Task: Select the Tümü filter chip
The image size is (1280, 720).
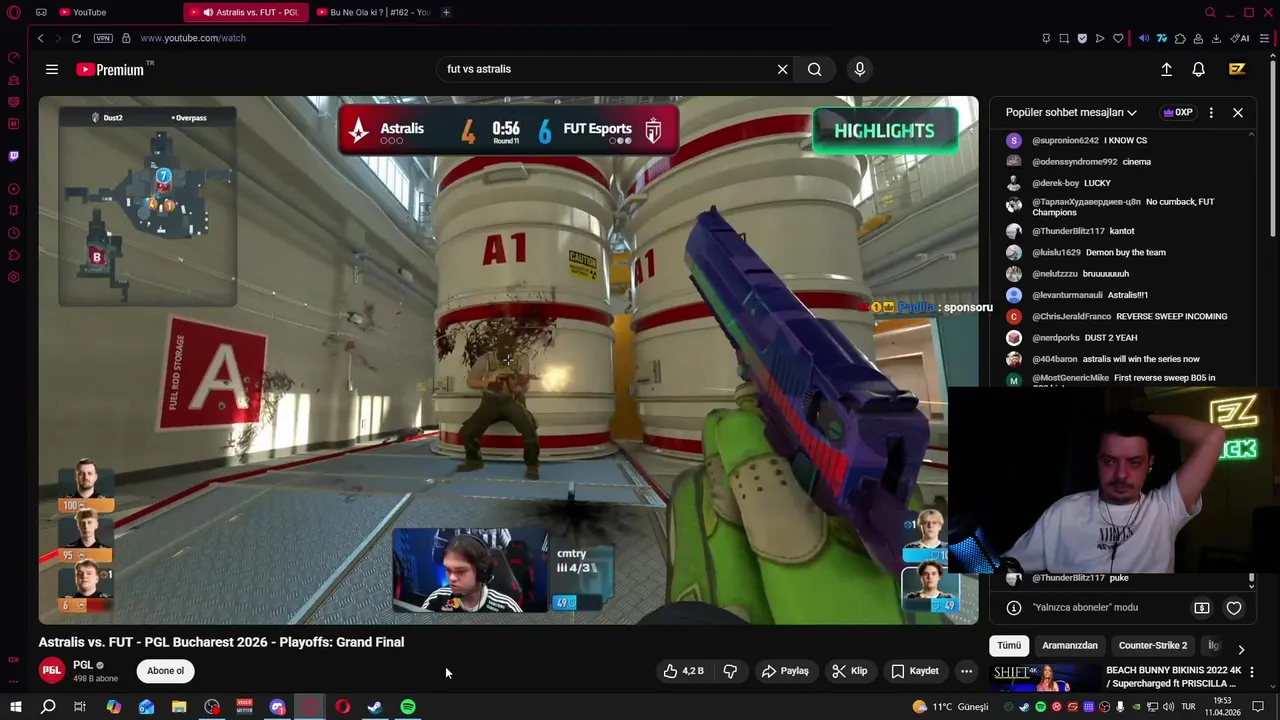Action: click(x=1009, y=646)
